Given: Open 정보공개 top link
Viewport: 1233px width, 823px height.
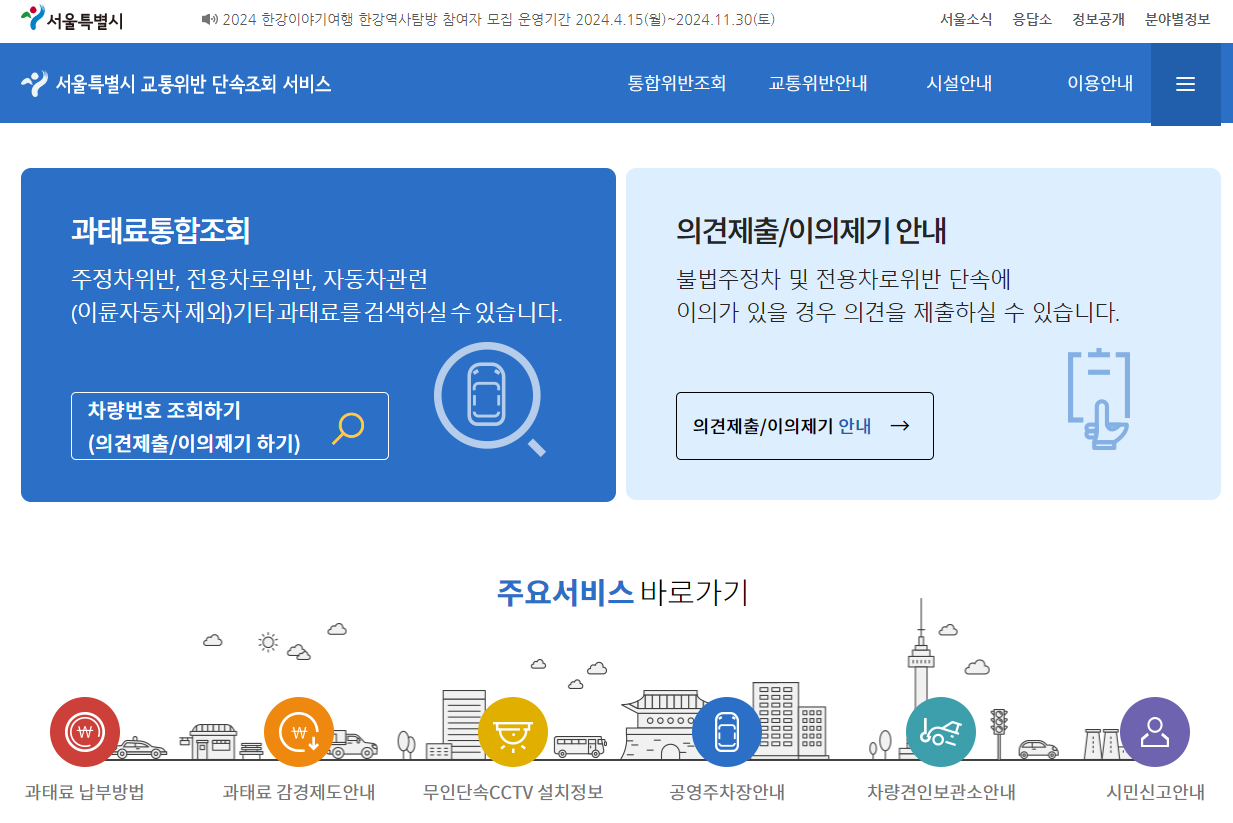Looking at the screenshot, I should click(1098, 19).
